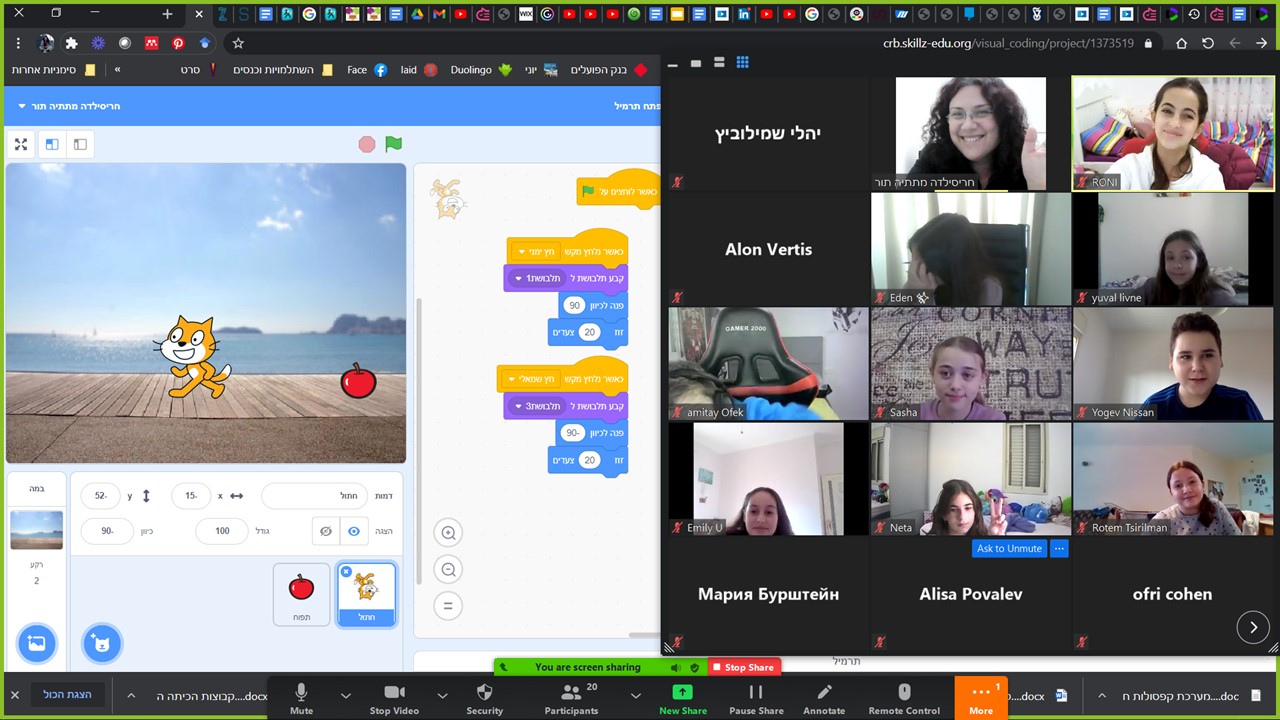Expand arrow next to Participants

[635, 695]
